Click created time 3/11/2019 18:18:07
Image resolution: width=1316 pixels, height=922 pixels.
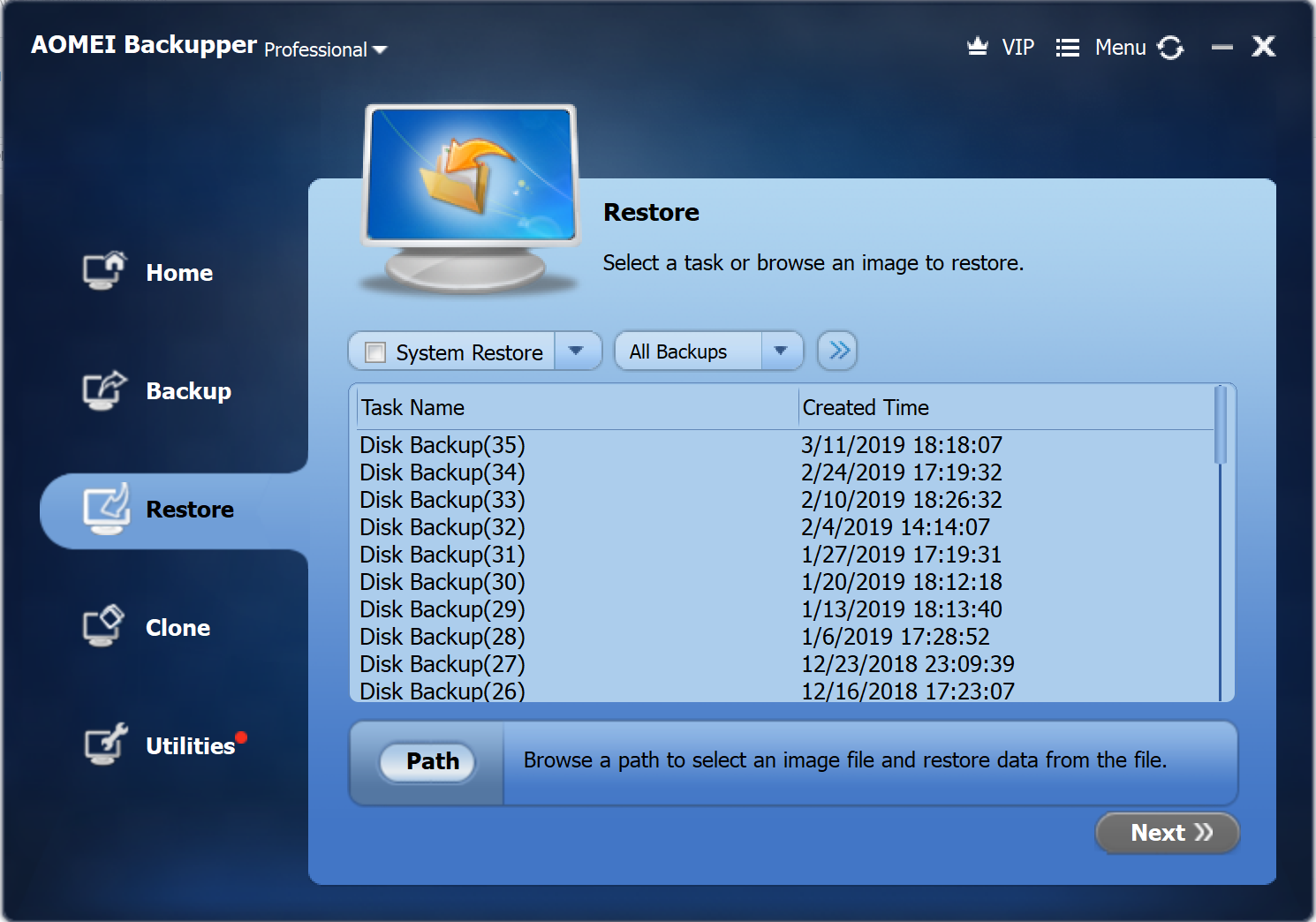tap(902, 445)
